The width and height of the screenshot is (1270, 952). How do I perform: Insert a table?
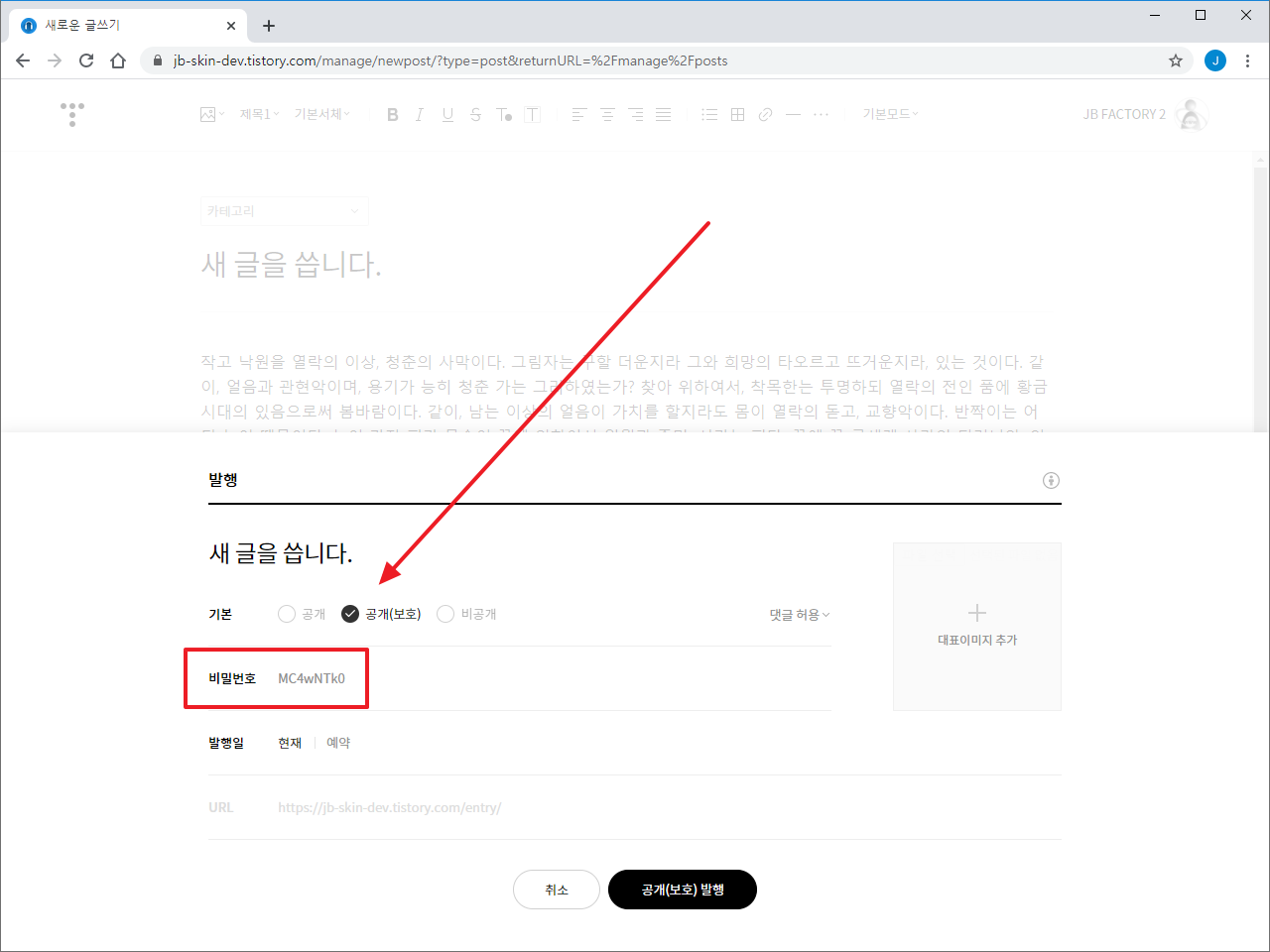coord(737,114)
